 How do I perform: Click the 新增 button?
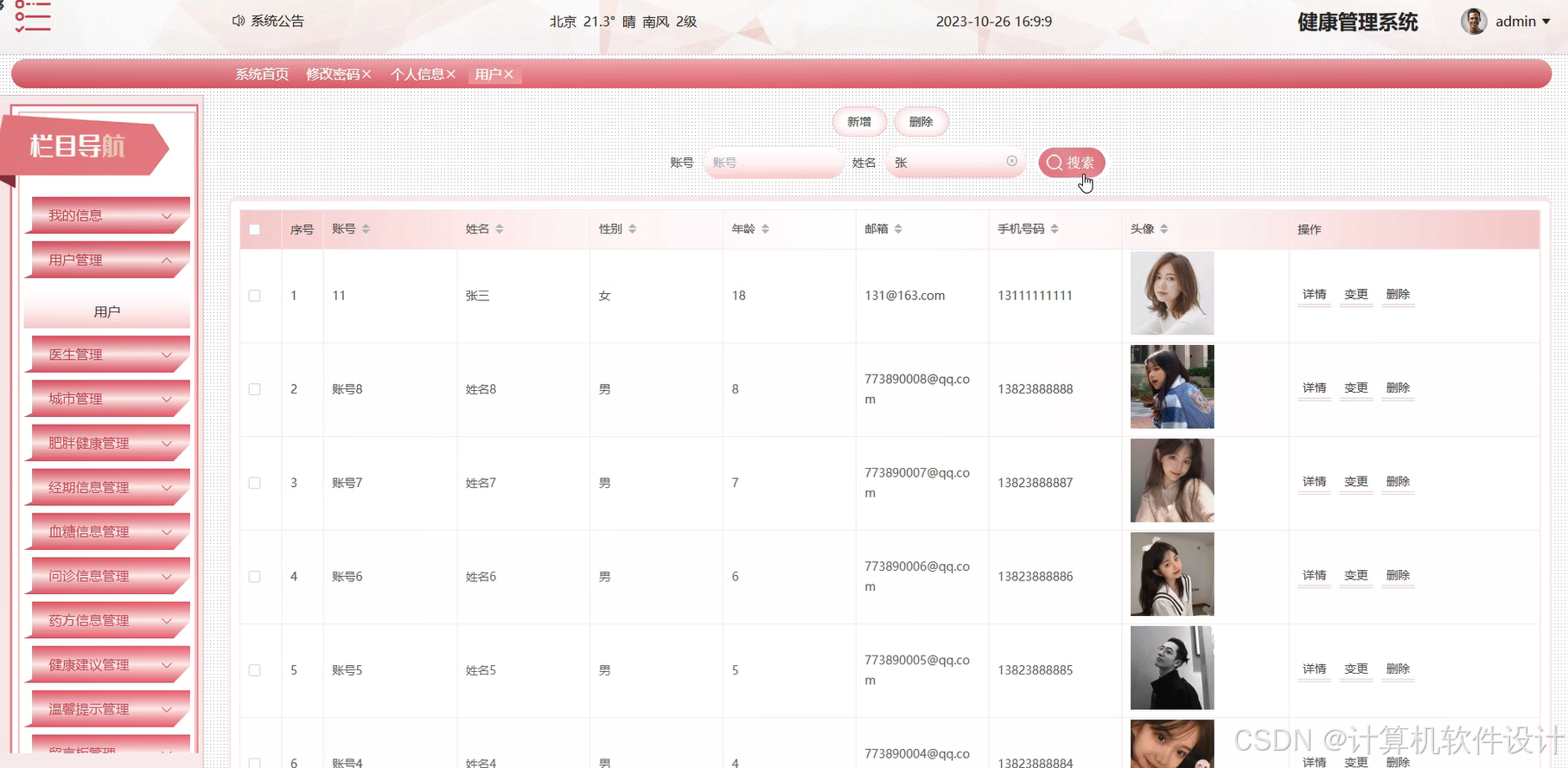coord(859,122)
